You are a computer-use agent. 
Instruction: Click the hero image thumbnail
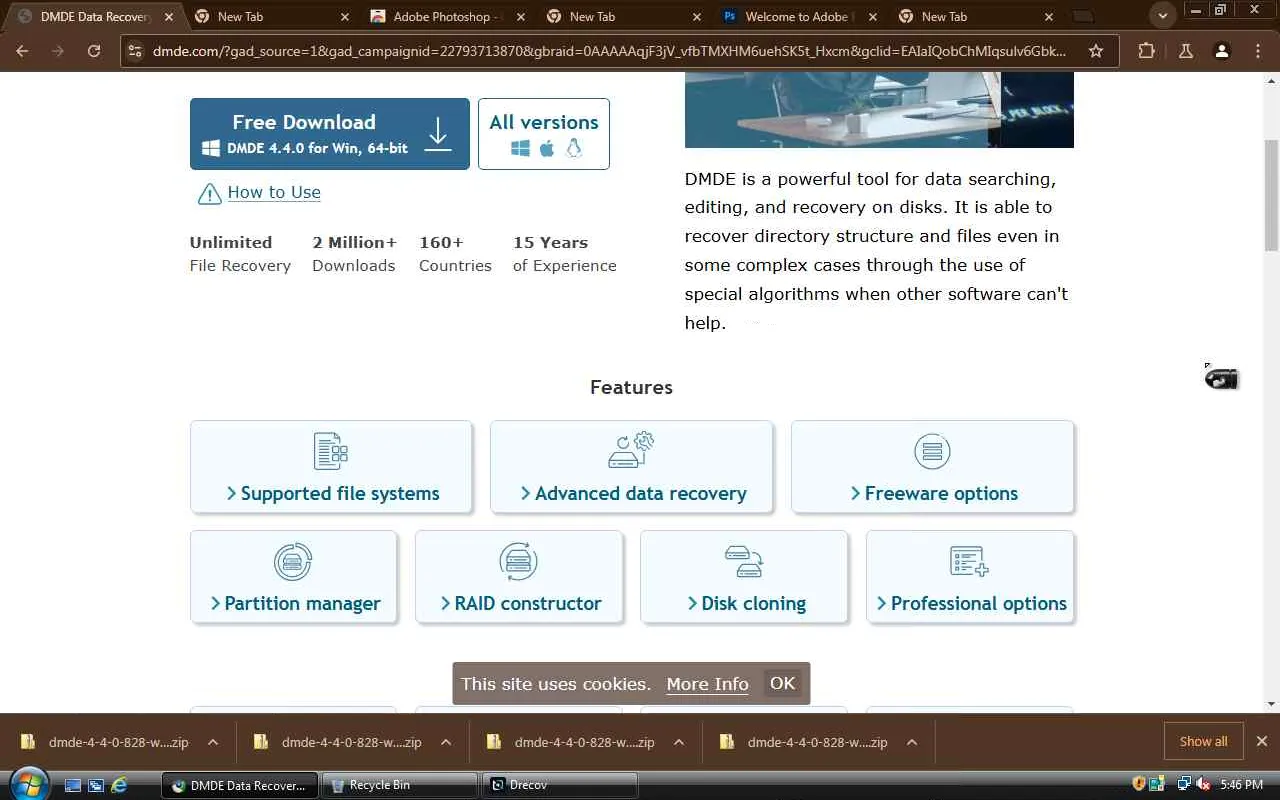879,110
